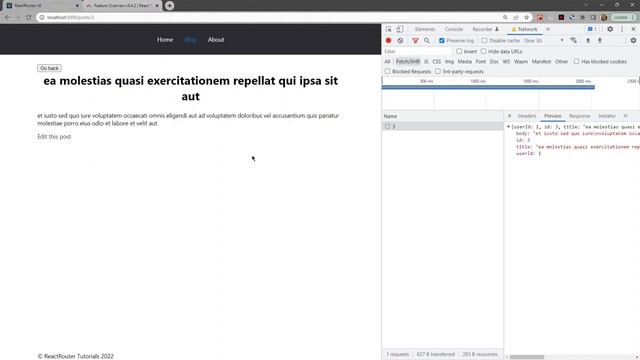The image size is (640, 360).
Task: Open the Edit this post link
Action: [54, 137]
